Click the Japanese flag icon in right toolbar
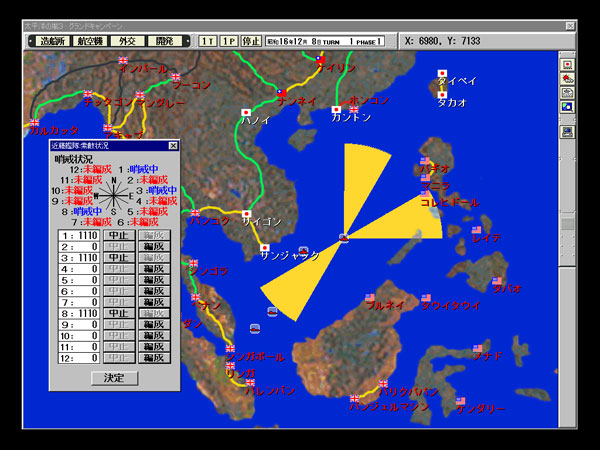The height and width of the screenshot is (450, 600). point(567,64)
